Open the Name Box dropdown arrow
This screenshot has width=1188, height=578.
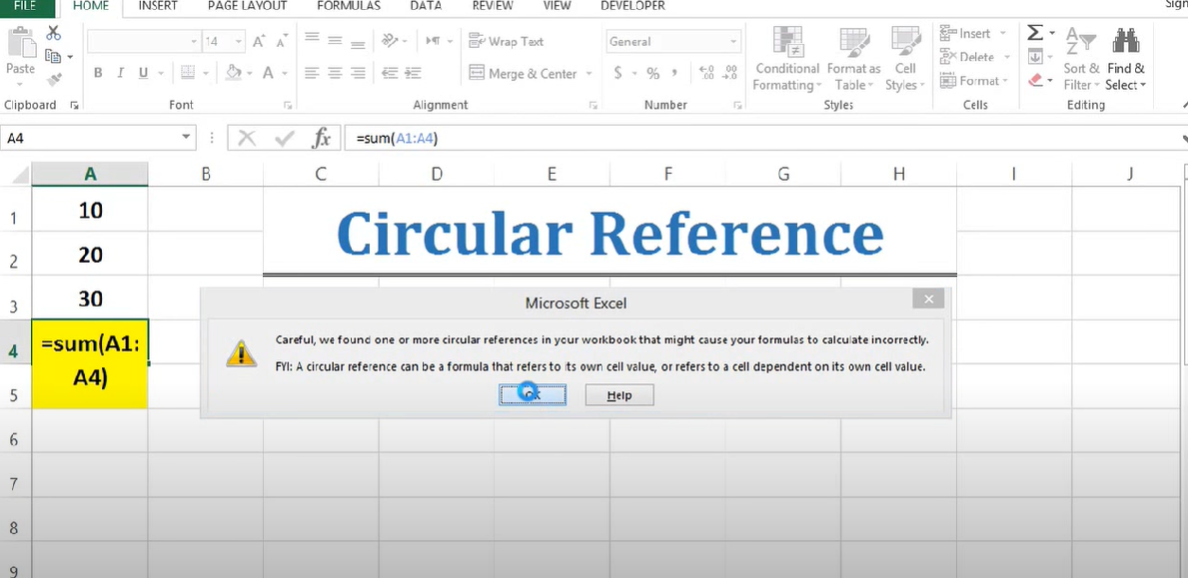[186, 138]
